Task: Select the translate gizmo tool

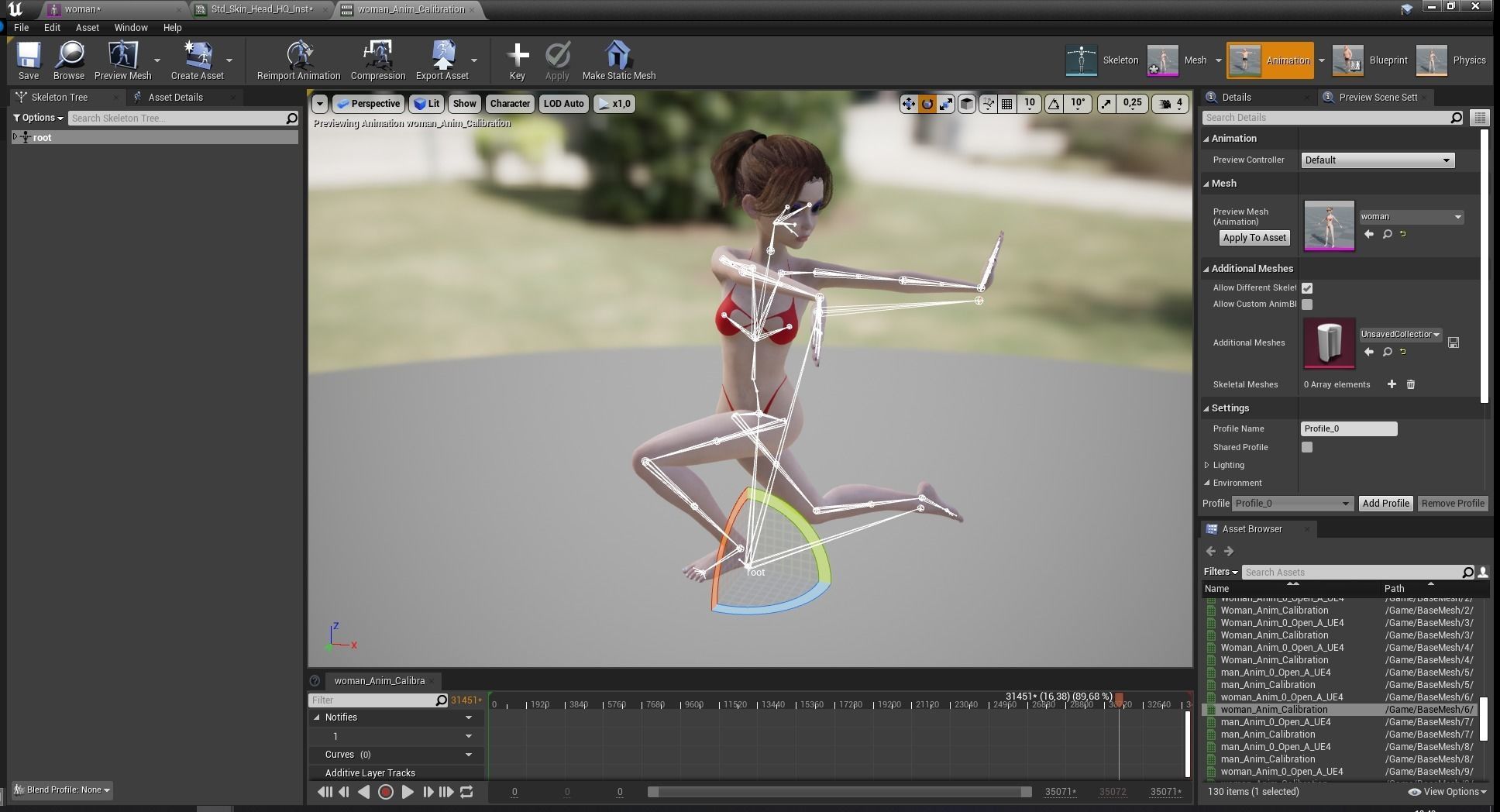Action: pyautogui.click(x=909, y=104)
